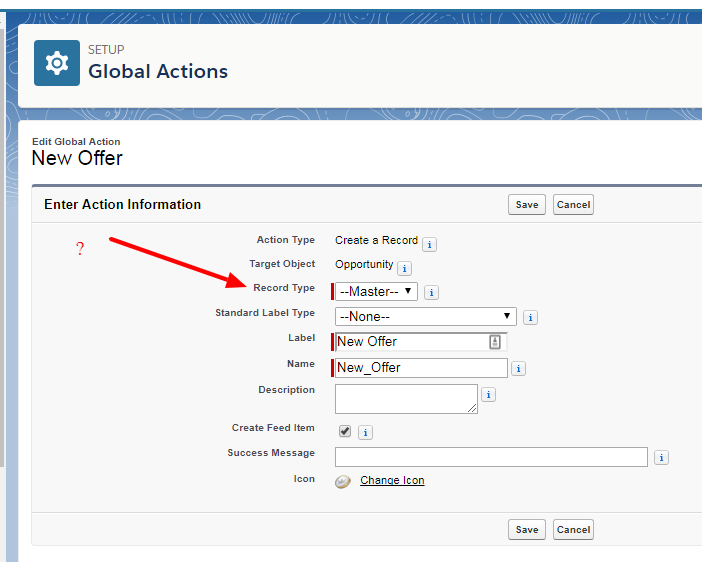Click the current action icon image
702x562 pixels.
(343, 481)
